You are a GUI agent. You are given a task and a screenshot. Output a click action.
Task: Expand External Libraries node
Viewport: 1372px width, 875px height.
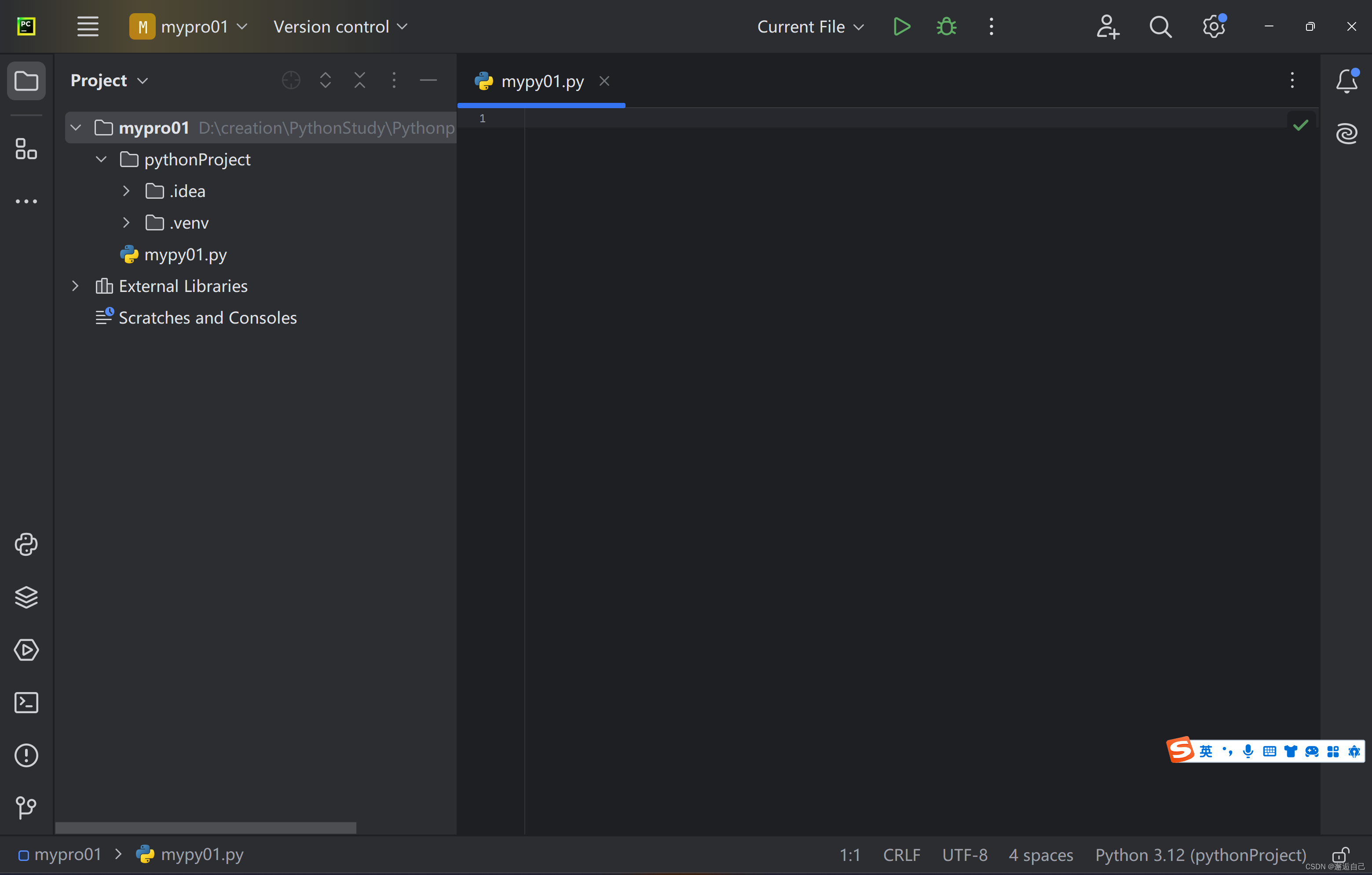75,286
